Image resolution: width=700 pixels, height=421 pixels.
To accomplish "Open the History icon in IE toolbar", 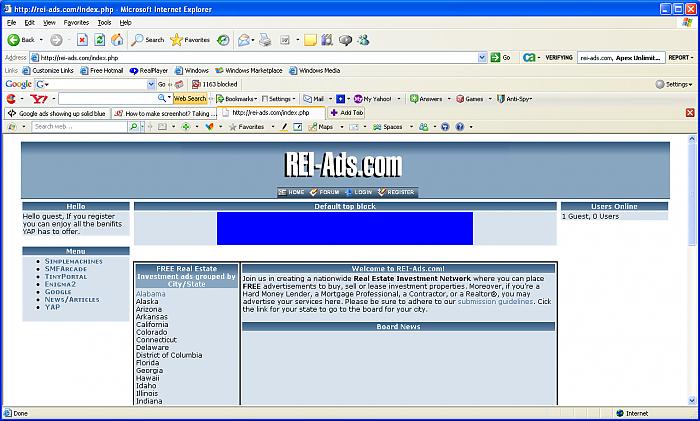I will [223, 40].
